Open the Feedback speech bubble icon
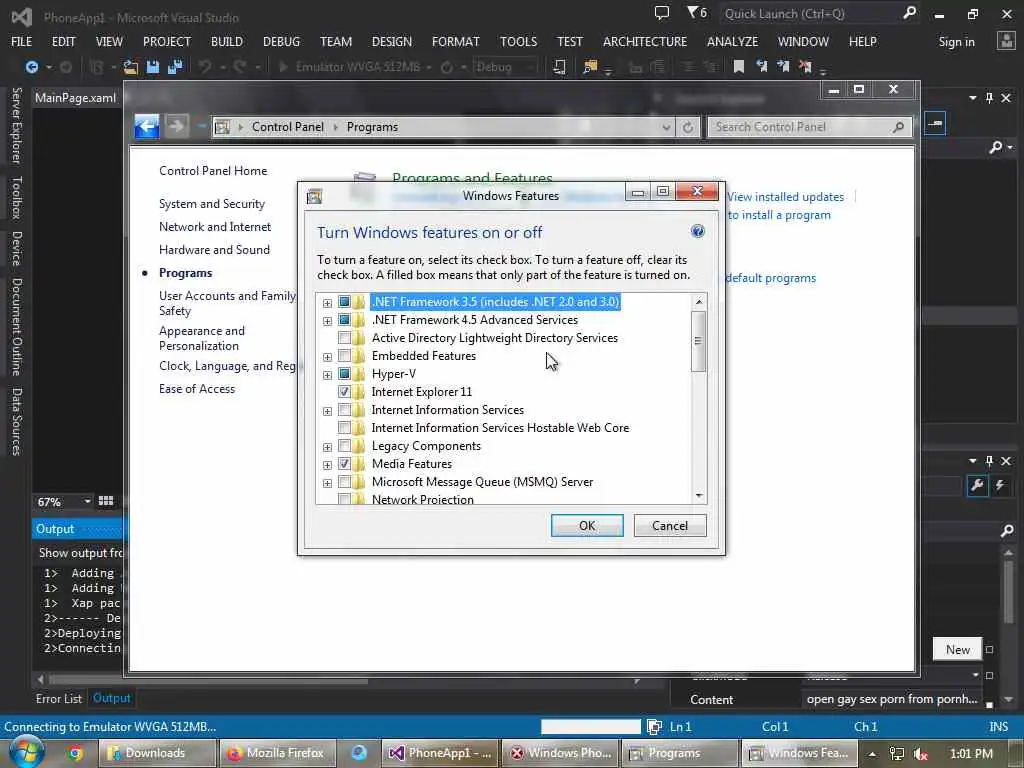Screen dimensions: 1024x768 pos(662,13)
